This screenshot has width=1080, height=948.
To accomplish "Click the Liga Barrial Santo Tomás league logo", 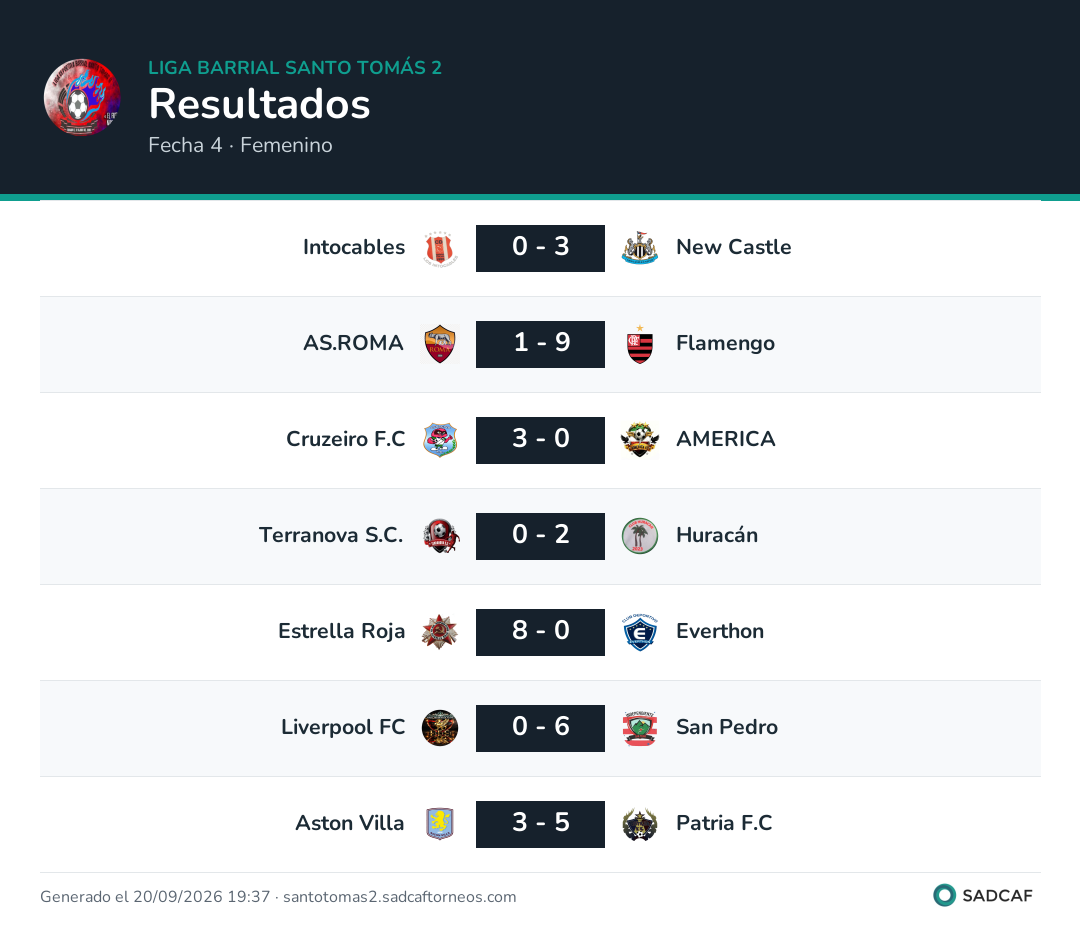I will pos(82,97).
